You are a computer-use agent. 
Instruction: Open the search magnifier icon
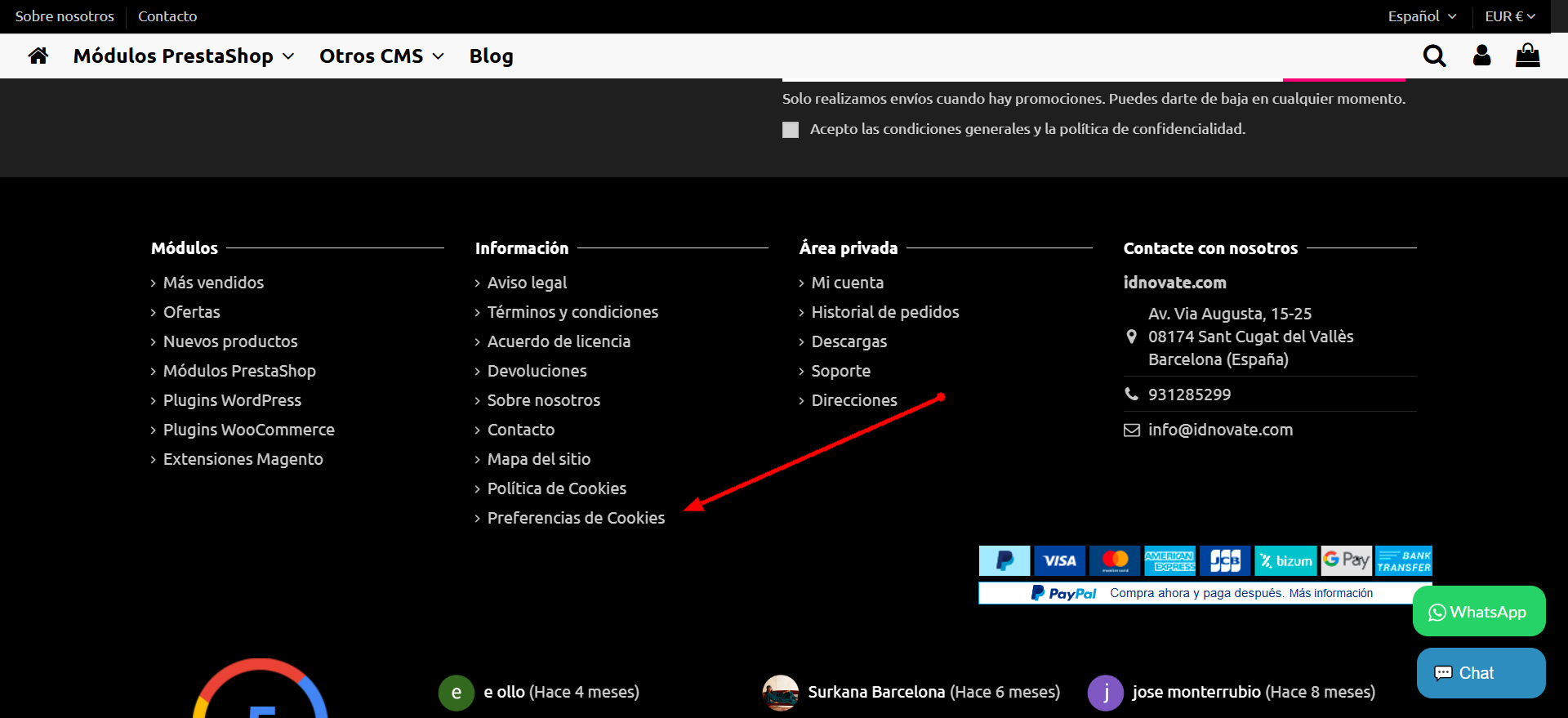1434,56
